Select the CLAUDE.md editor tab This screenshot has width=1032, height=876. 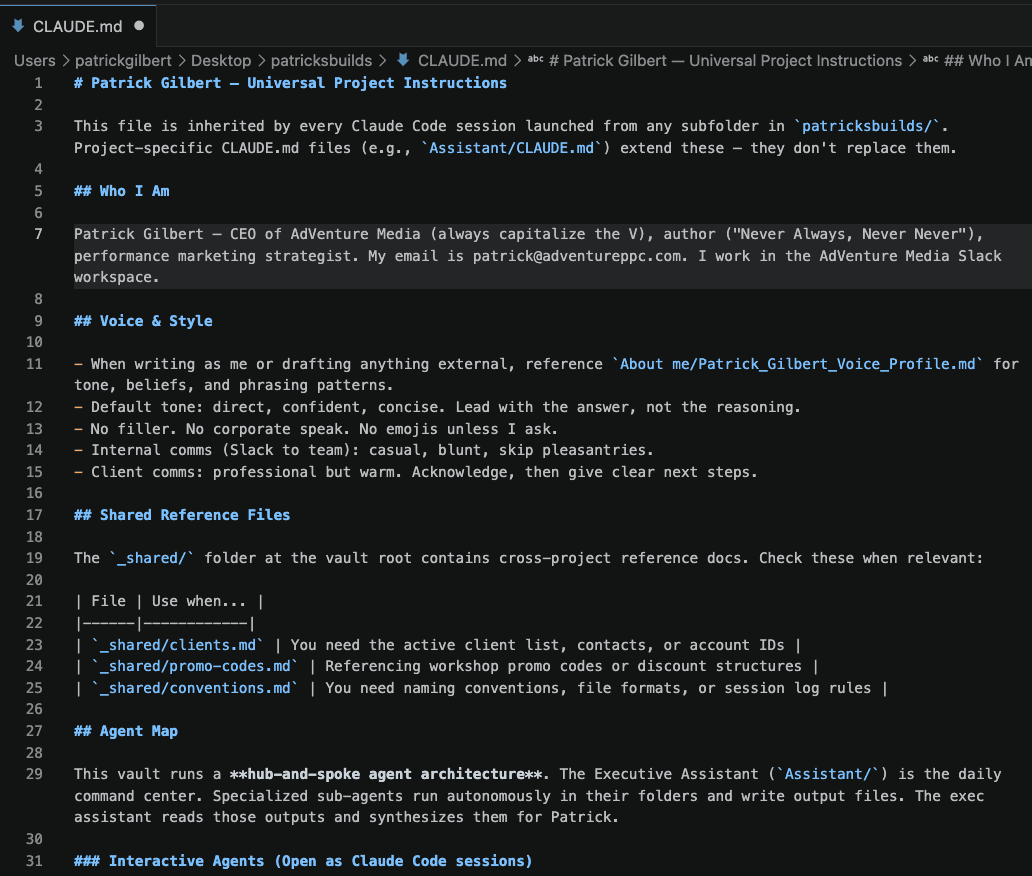[78, 26]
